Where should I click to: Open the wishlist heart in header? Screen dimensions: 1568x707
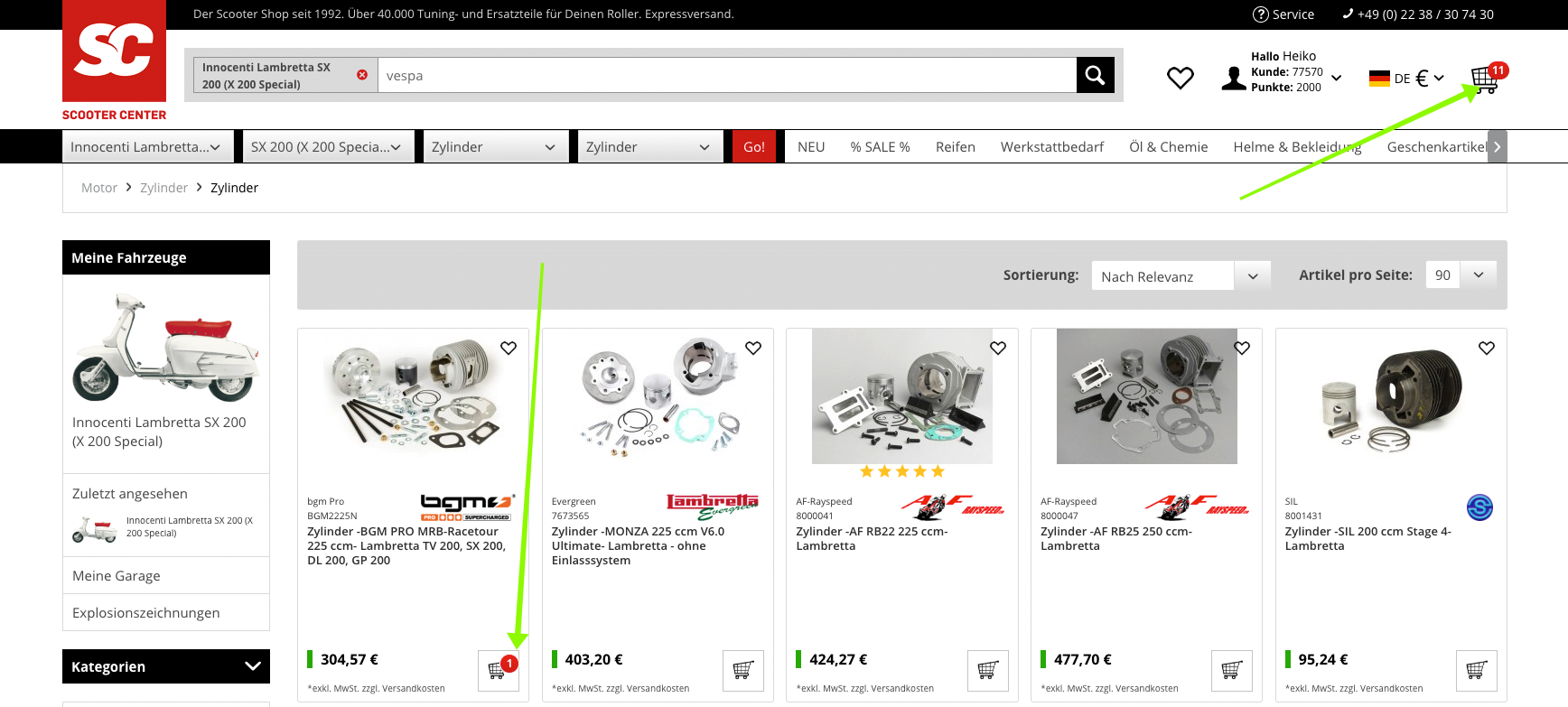[1180, 79]
